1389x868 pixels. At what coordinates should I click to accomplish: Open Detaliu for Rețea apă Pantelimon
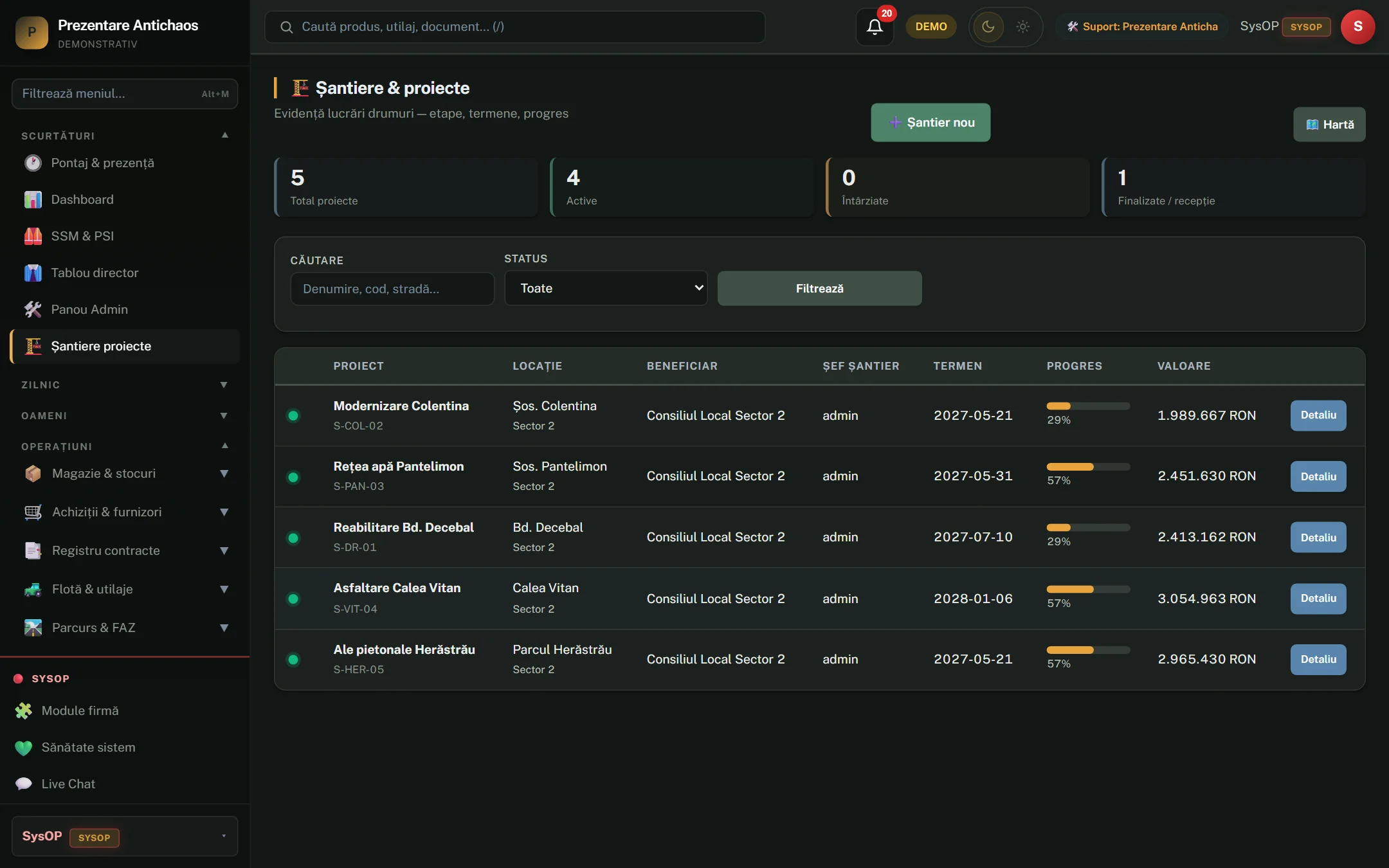point(1318,476)
